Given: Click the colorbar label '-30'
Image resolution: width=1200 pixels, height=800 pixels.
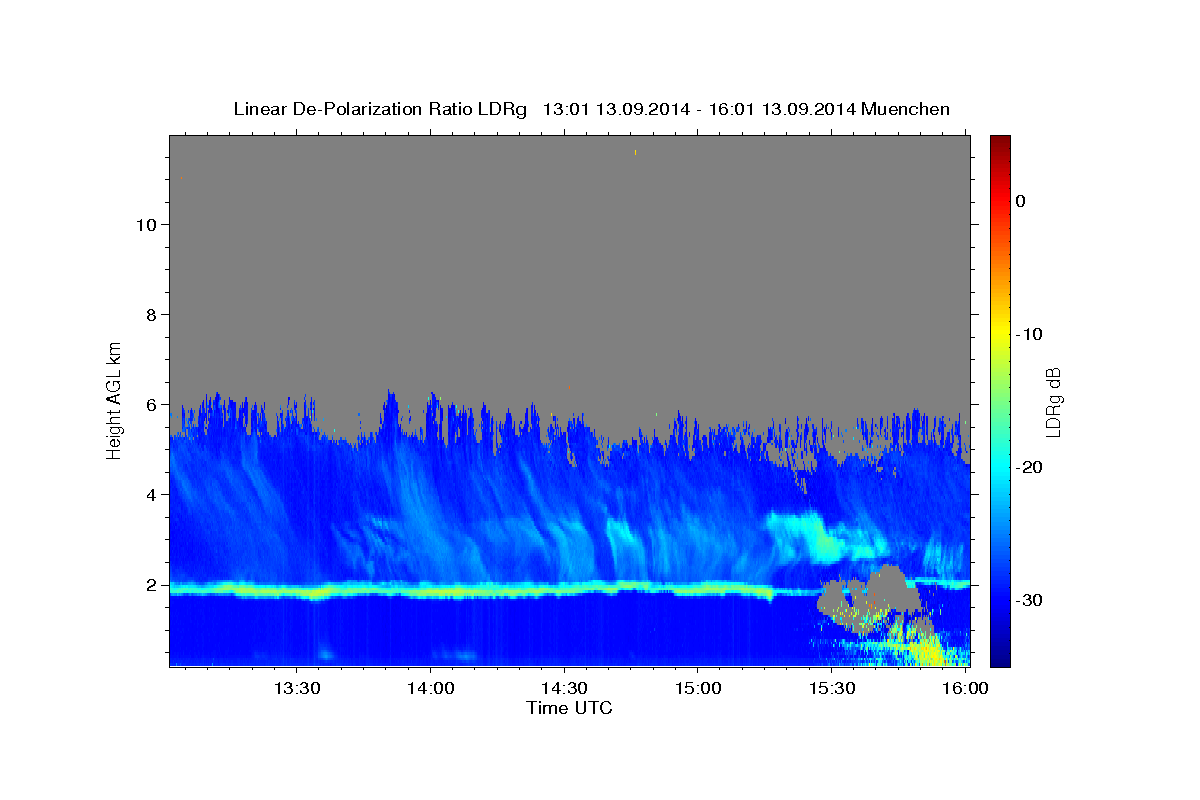Looking at the screenshot, I should click(x=1030, y=600).
